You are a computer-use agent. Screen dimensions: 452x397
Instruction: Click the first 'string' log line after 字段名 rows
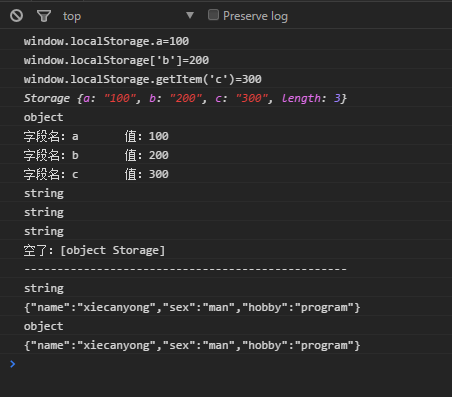coord(44,193)
